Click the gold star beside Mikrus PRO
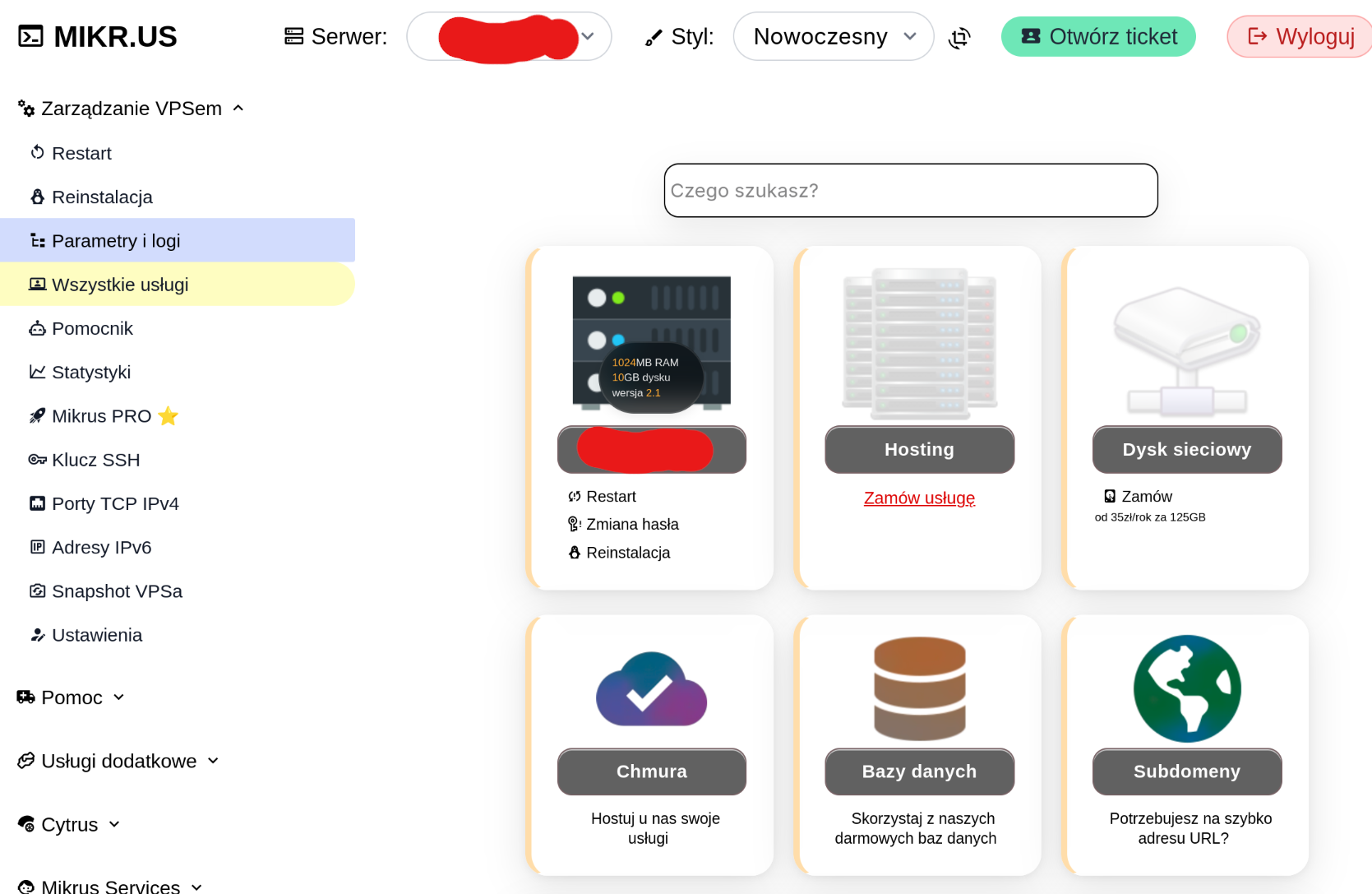The image size is (1372, 894). [168, 415]
